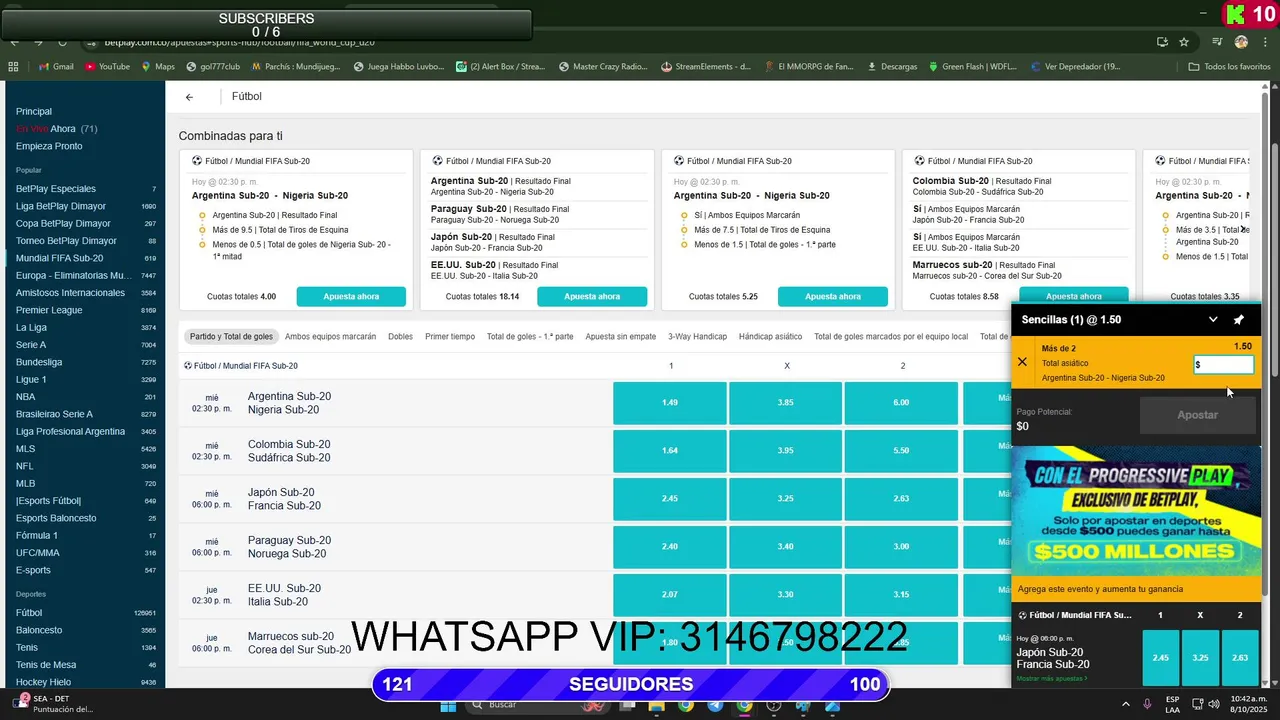Open the Maps bookmark
1280x720 pixels.
(158, 67)
